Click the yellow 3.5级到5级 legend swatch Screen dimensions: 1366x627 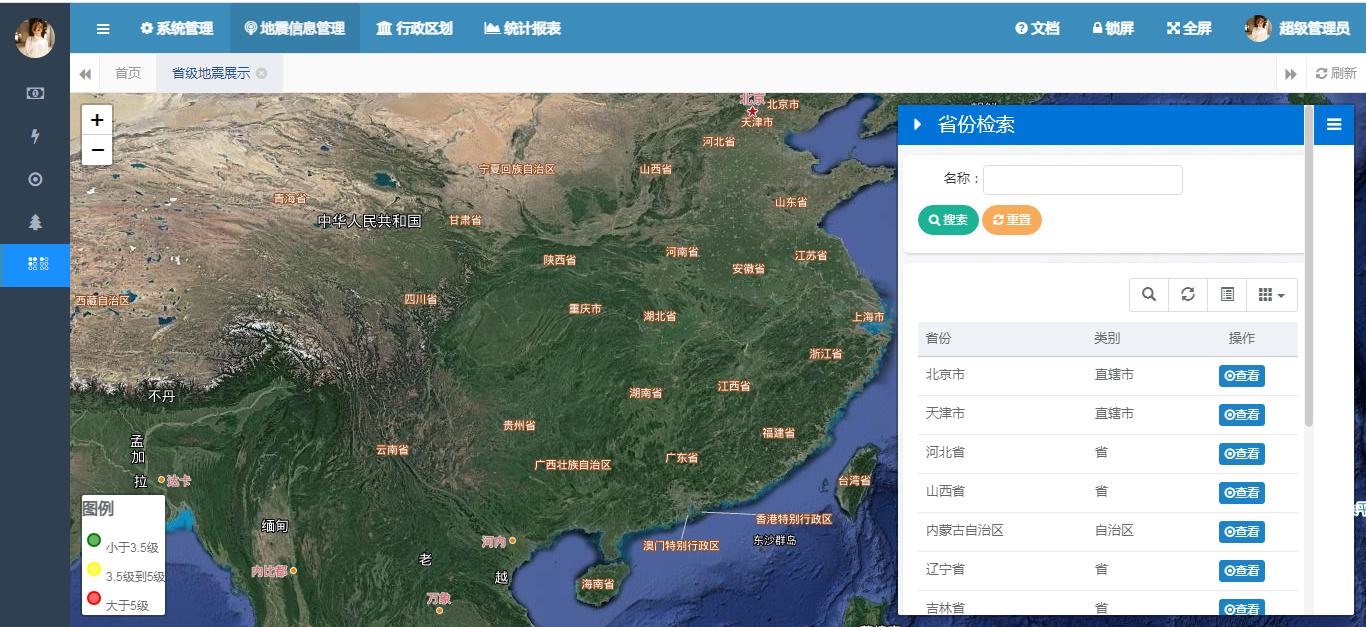tap(94, 569)
